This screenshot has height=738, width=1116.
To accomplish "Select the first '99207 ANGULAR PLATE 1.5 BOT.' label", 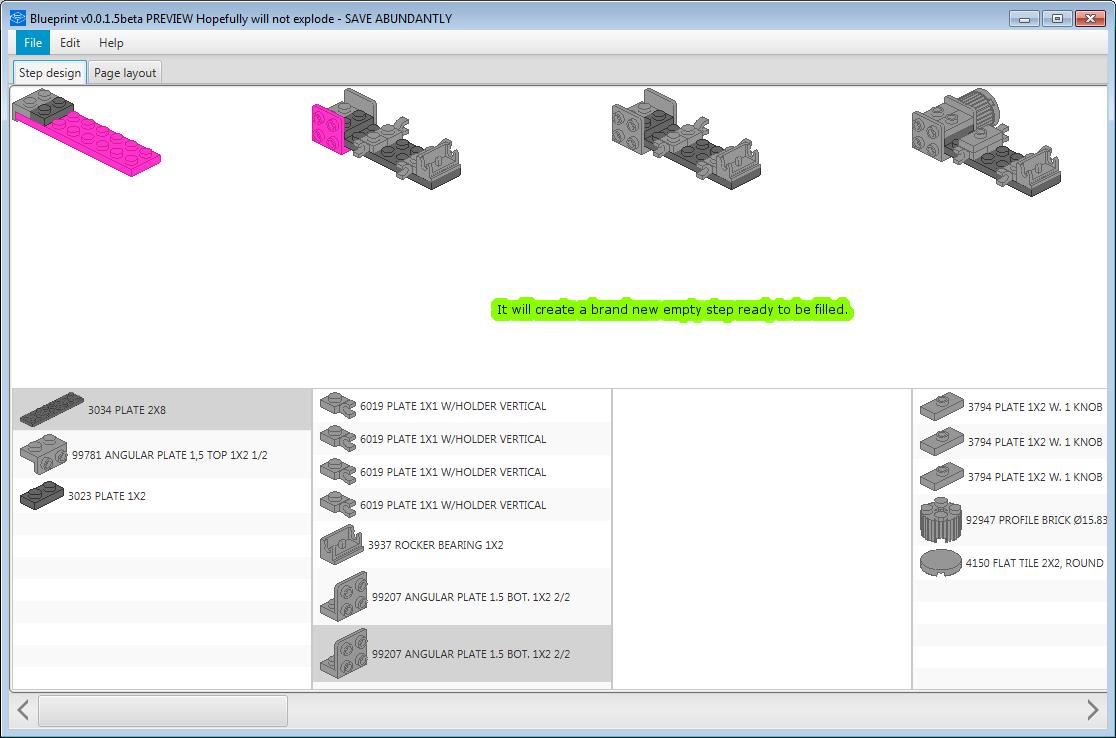I will click(471, 597).
